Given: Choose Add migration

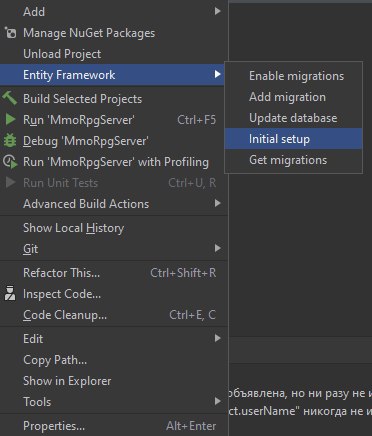Looking at the screenshot, I should [x=293, y=97].
